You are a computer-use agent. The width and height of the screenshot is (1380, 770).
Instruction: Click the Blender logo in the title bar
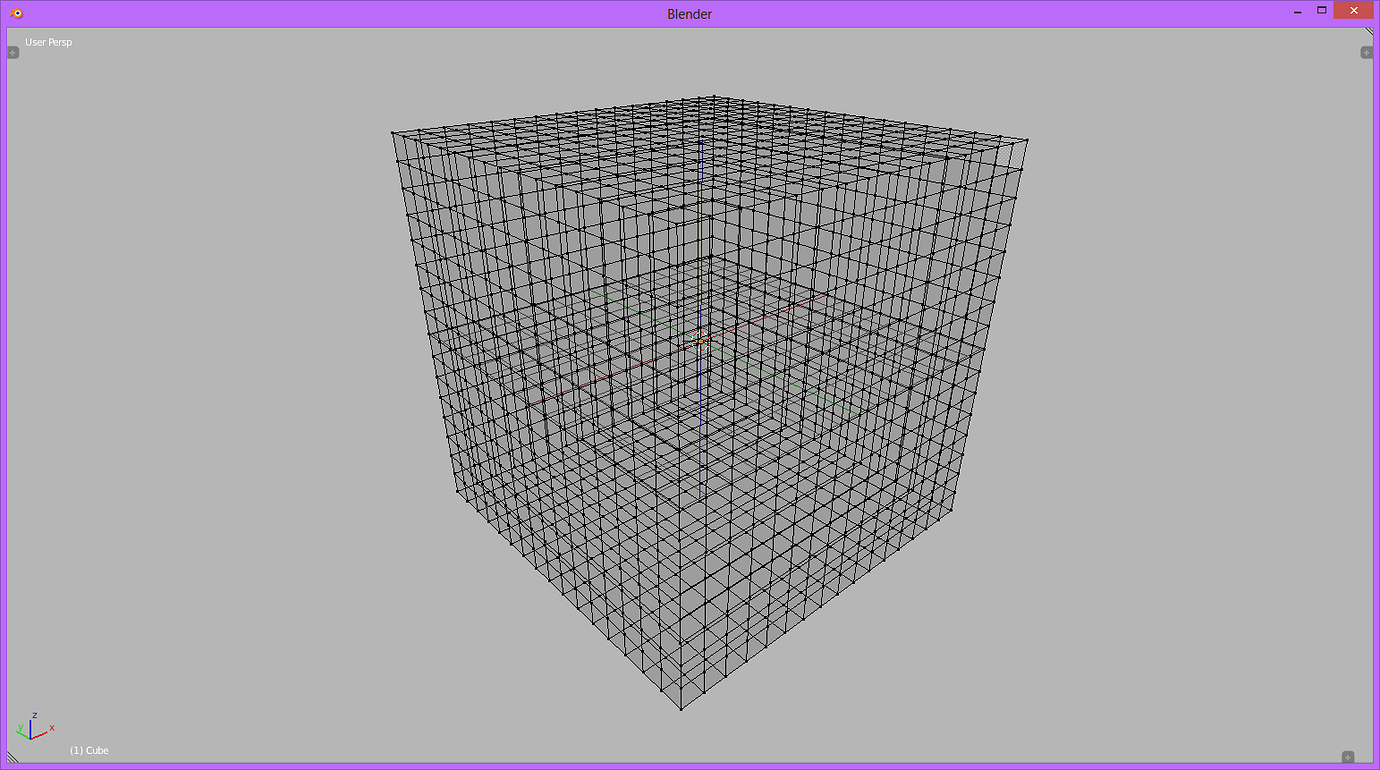point(16,13)
